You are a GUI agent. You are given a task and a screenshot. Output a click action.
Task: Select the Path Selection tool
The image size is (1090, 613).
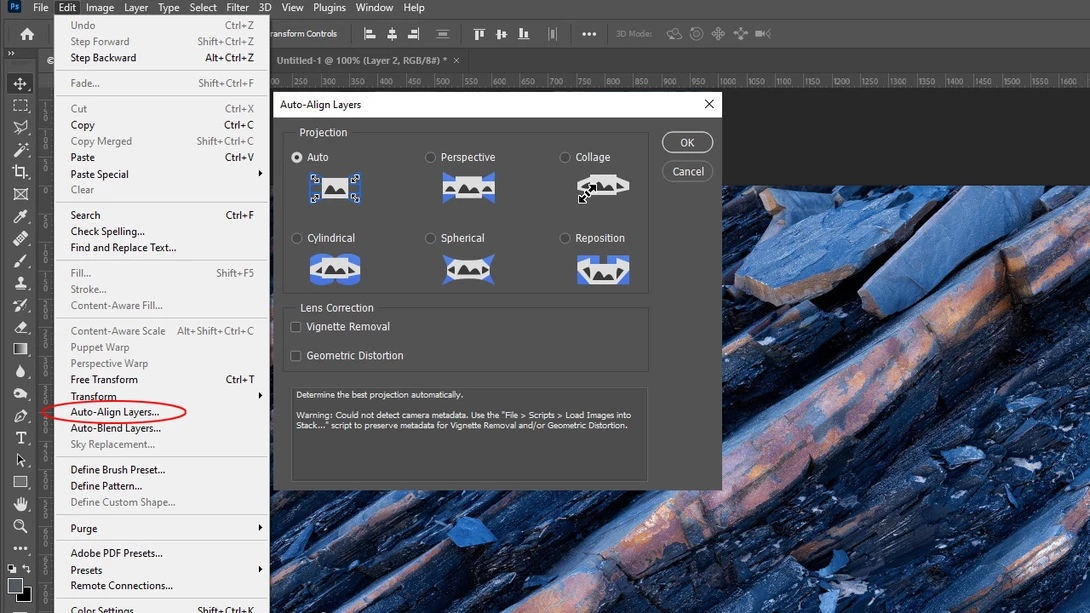click(x=20, y=460)
